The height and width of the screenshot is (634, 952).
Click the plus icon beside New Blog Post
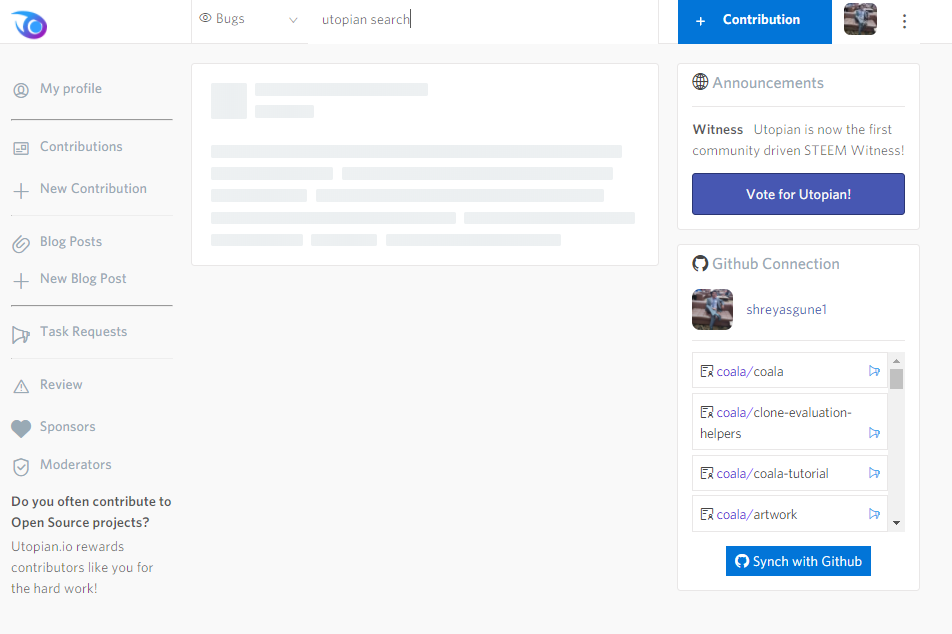coord(21,281)
